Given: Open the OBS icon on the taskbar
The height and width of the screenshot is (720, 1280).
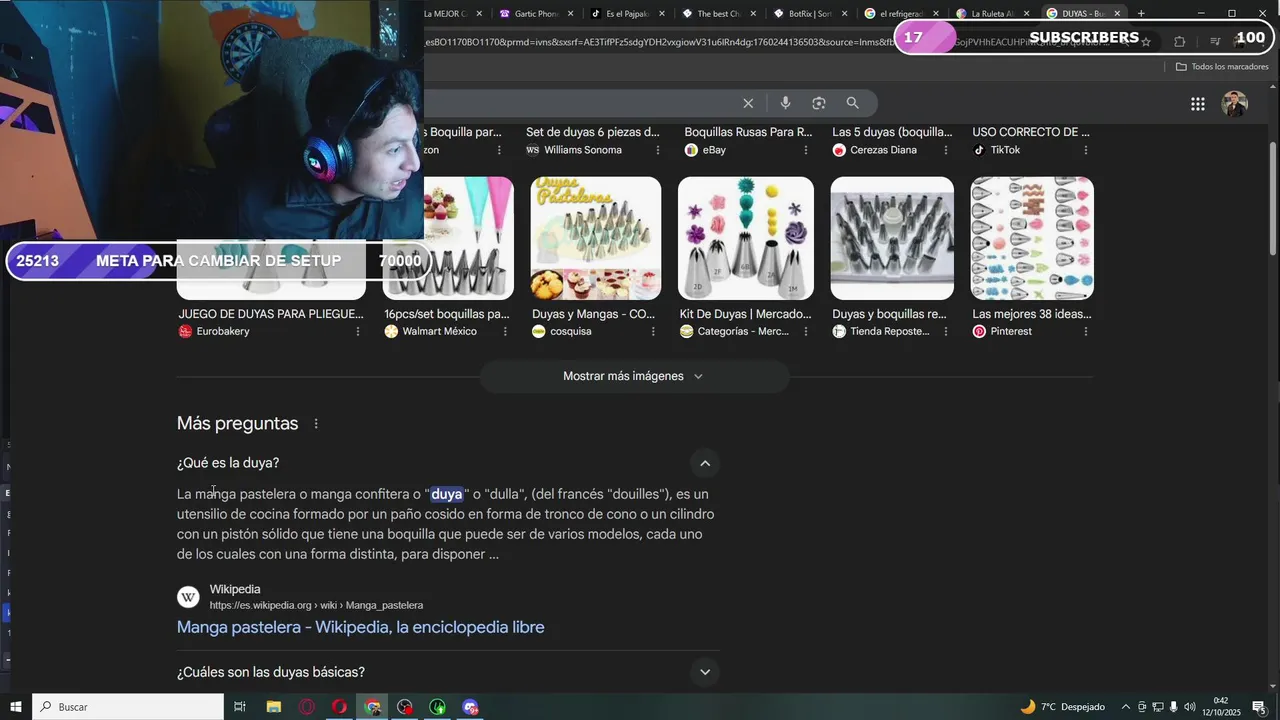Looking at the screenshot, I should pyautogui.click(x=404, y=707).
